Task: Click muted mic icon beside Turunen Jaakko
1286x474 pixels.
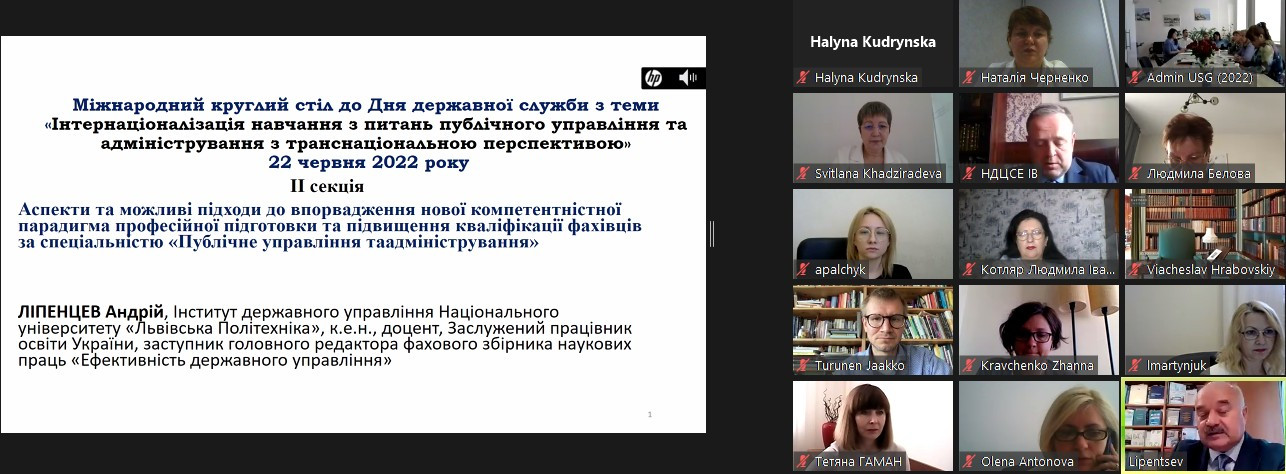Action: pos(802,365)
